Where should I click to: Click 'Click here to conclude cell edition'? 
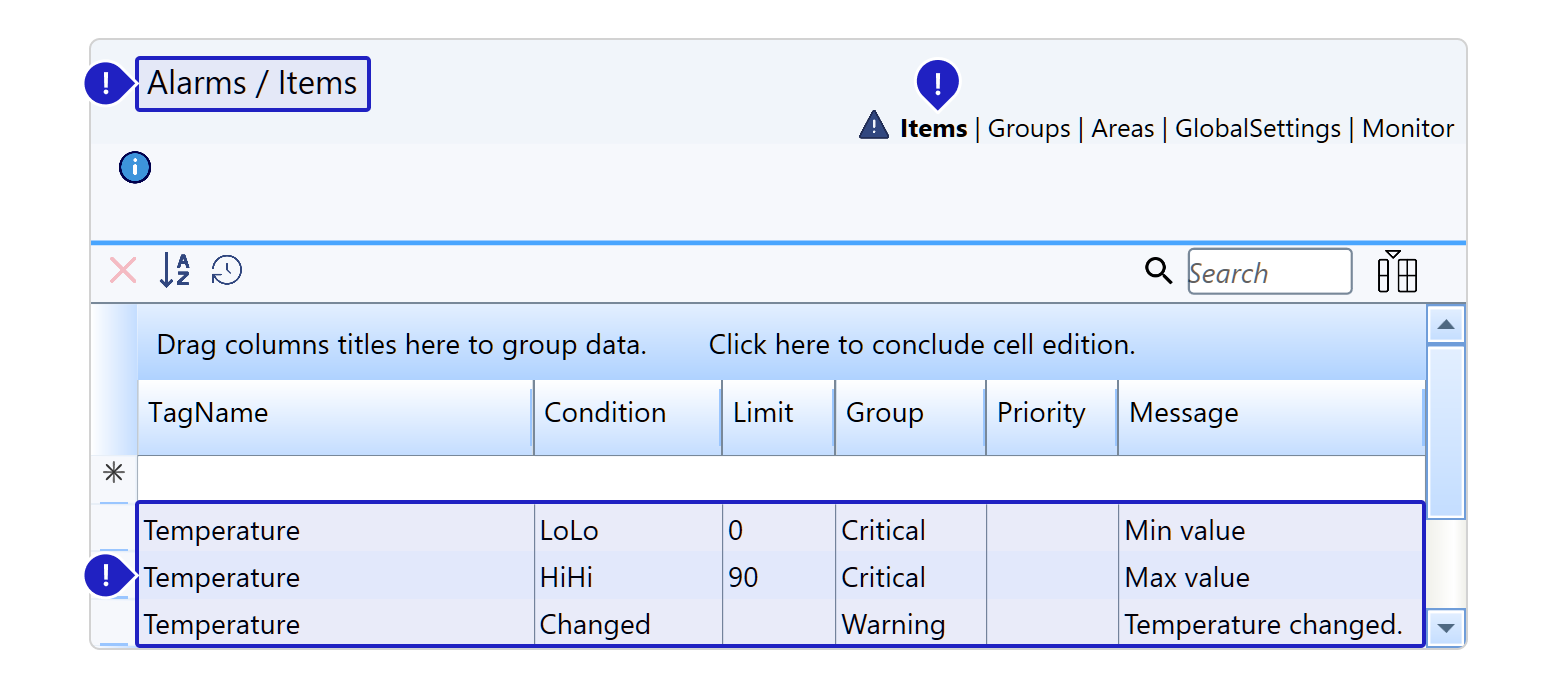pyautogui.click(x=921, y=345)
